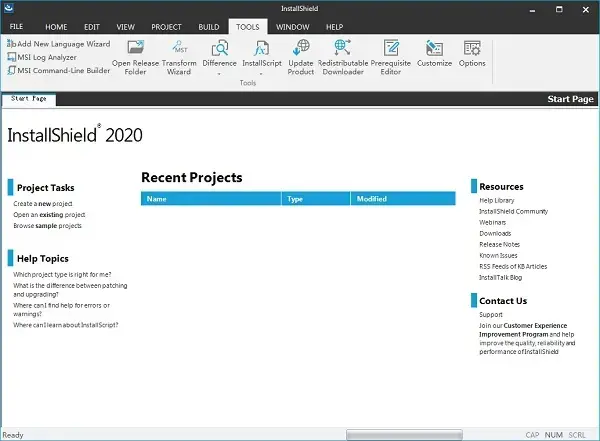The width and height of the screenshot is (600, 441).
Task: Open the Downloads resource link
Action: click(x=495, y=234)
